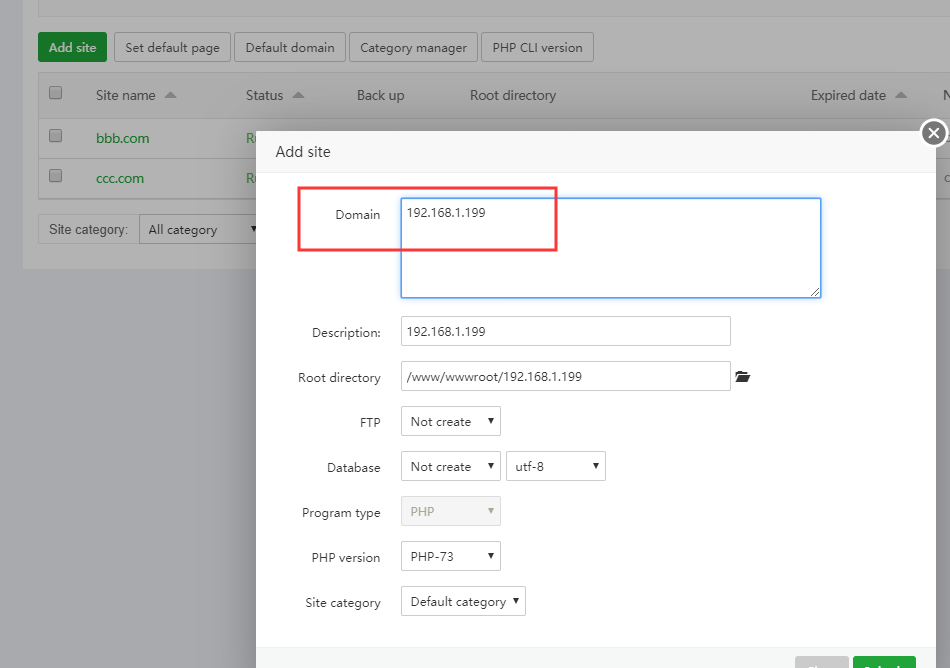950x668 pixels.
Task: Expand the FTP dropdown
Action: click(x=450, y=422)
